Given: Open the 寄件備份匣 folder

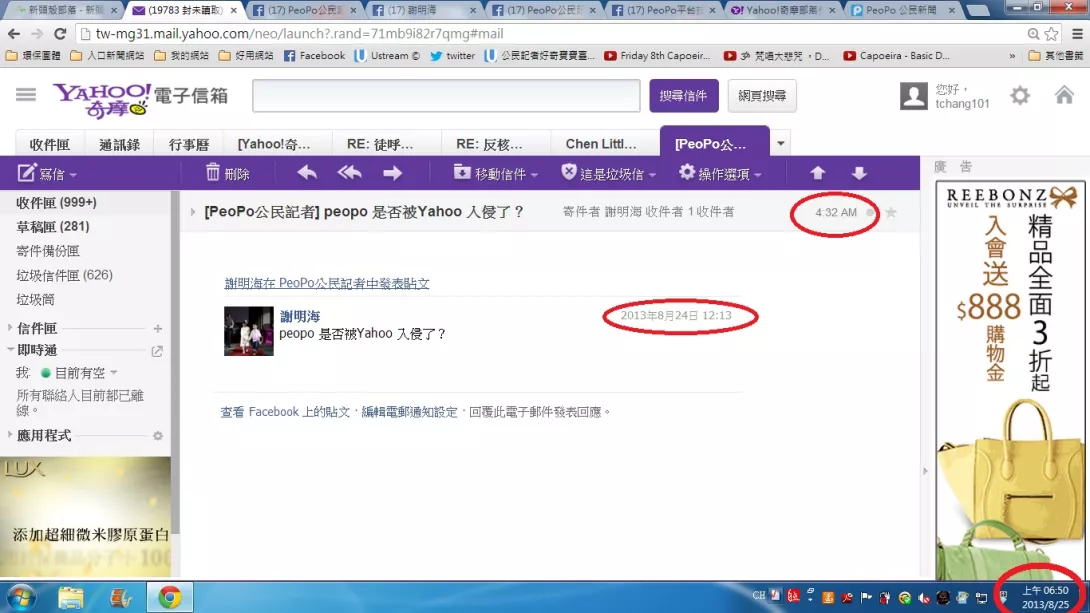Looking at the screenshot, I should (48, 251).
